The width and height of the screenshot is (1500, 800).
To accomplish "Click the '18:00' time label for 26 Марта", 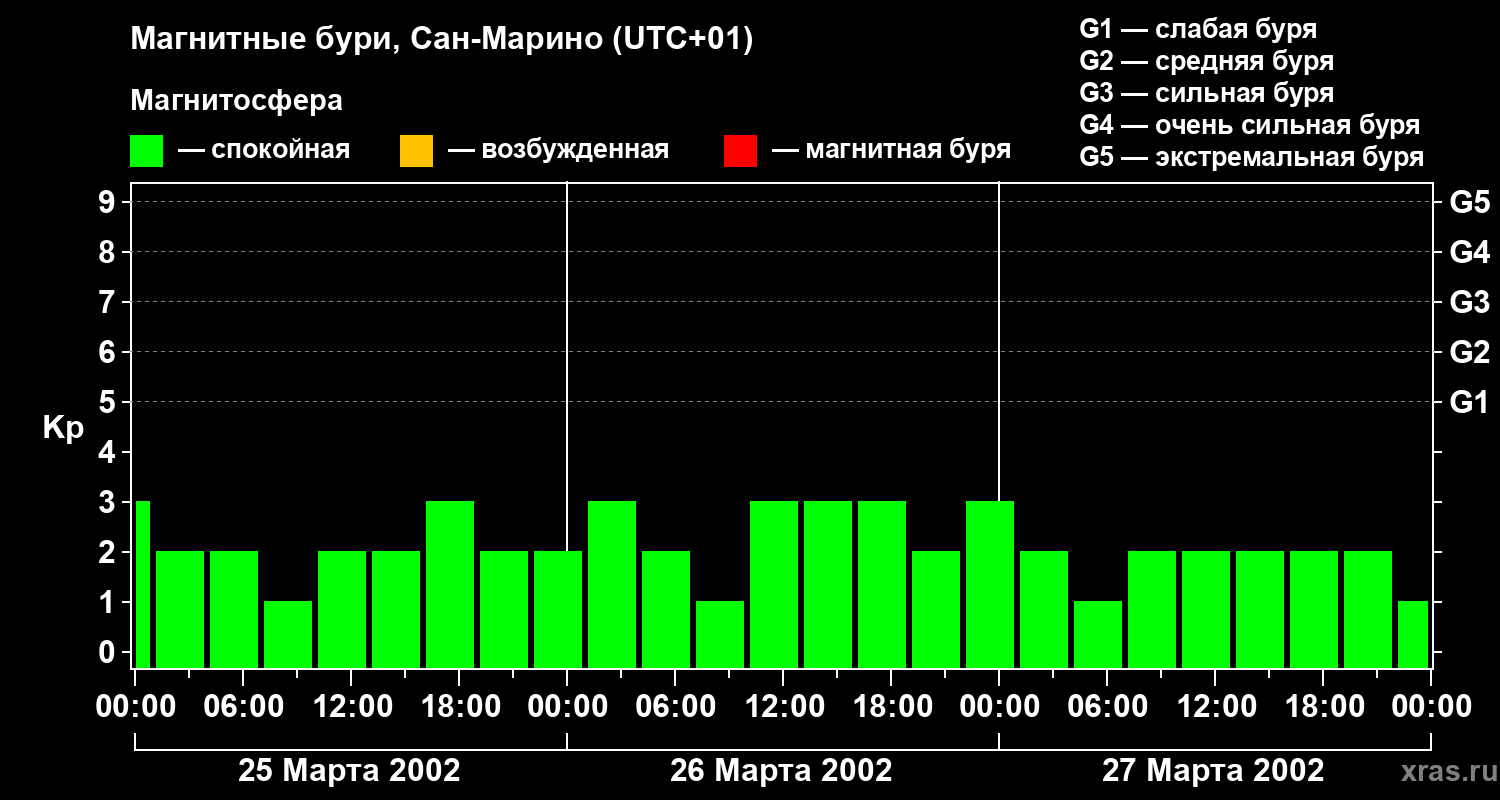I will point(891,707).
